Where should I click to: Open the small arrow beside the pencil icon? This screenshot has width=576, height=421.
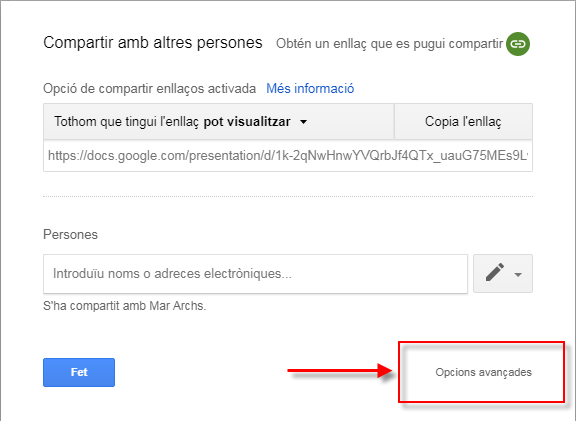pyautogui.click(x=518, y=274)
